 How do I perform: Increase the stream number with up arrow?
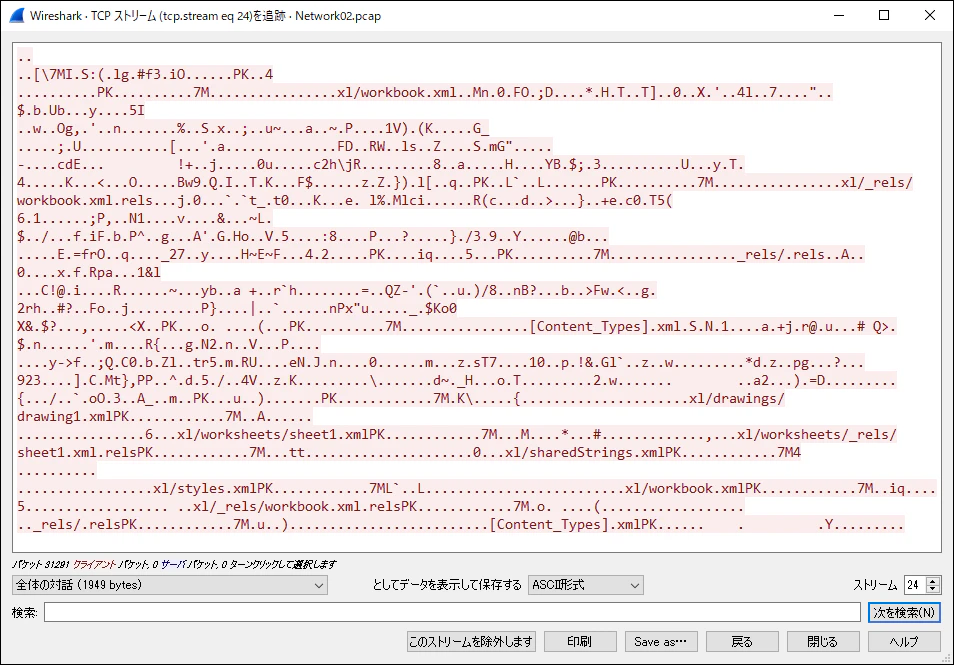click(x=933, y=580)
